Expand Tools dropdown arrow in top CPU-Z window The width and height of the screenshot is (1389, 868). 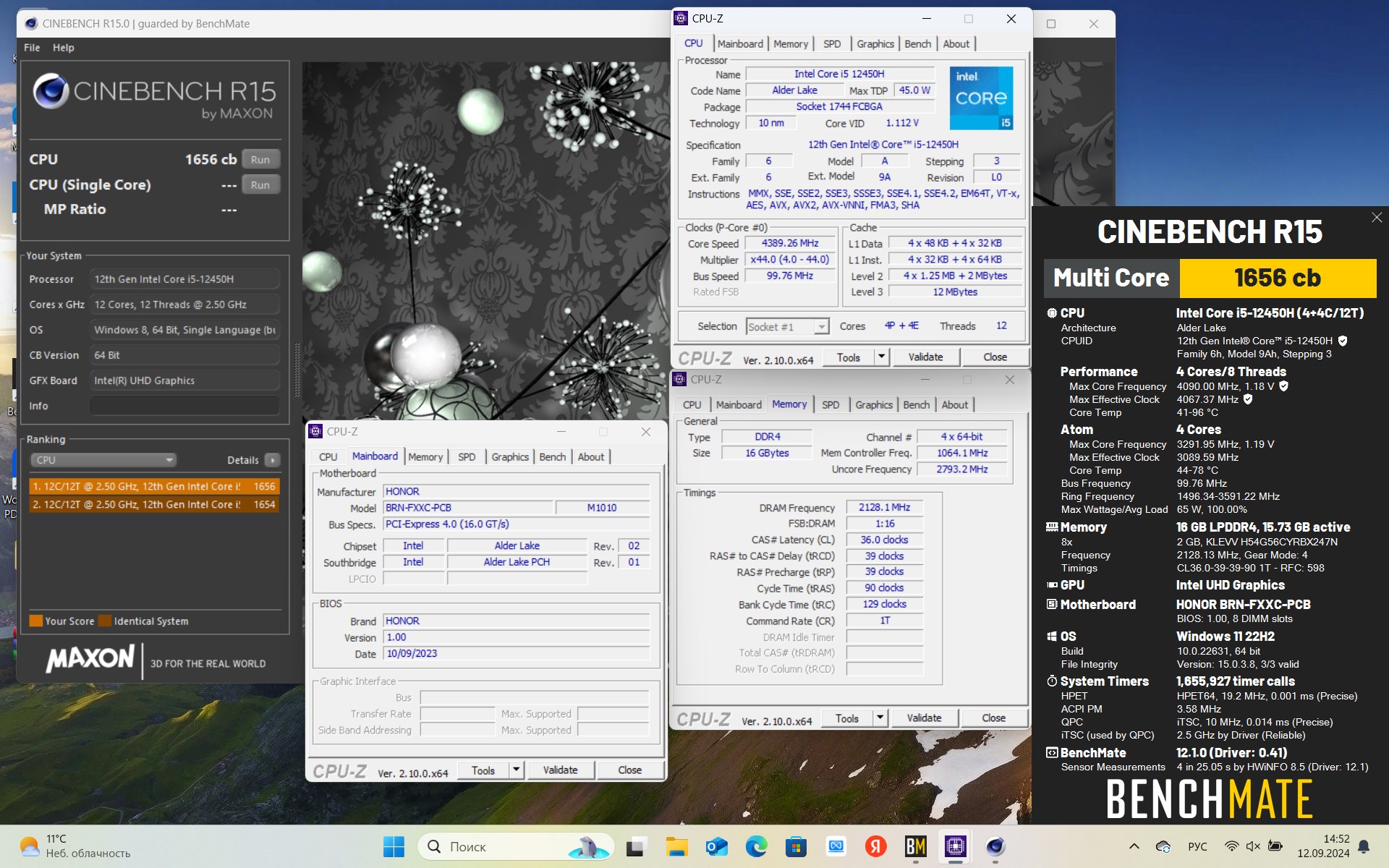click(x=881, y=357)
